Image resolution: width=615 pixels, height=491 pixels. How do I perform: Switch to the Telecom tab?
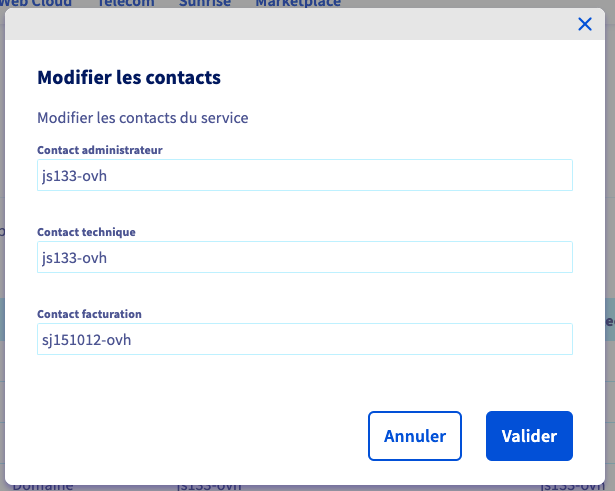click(x=126, y=4)
